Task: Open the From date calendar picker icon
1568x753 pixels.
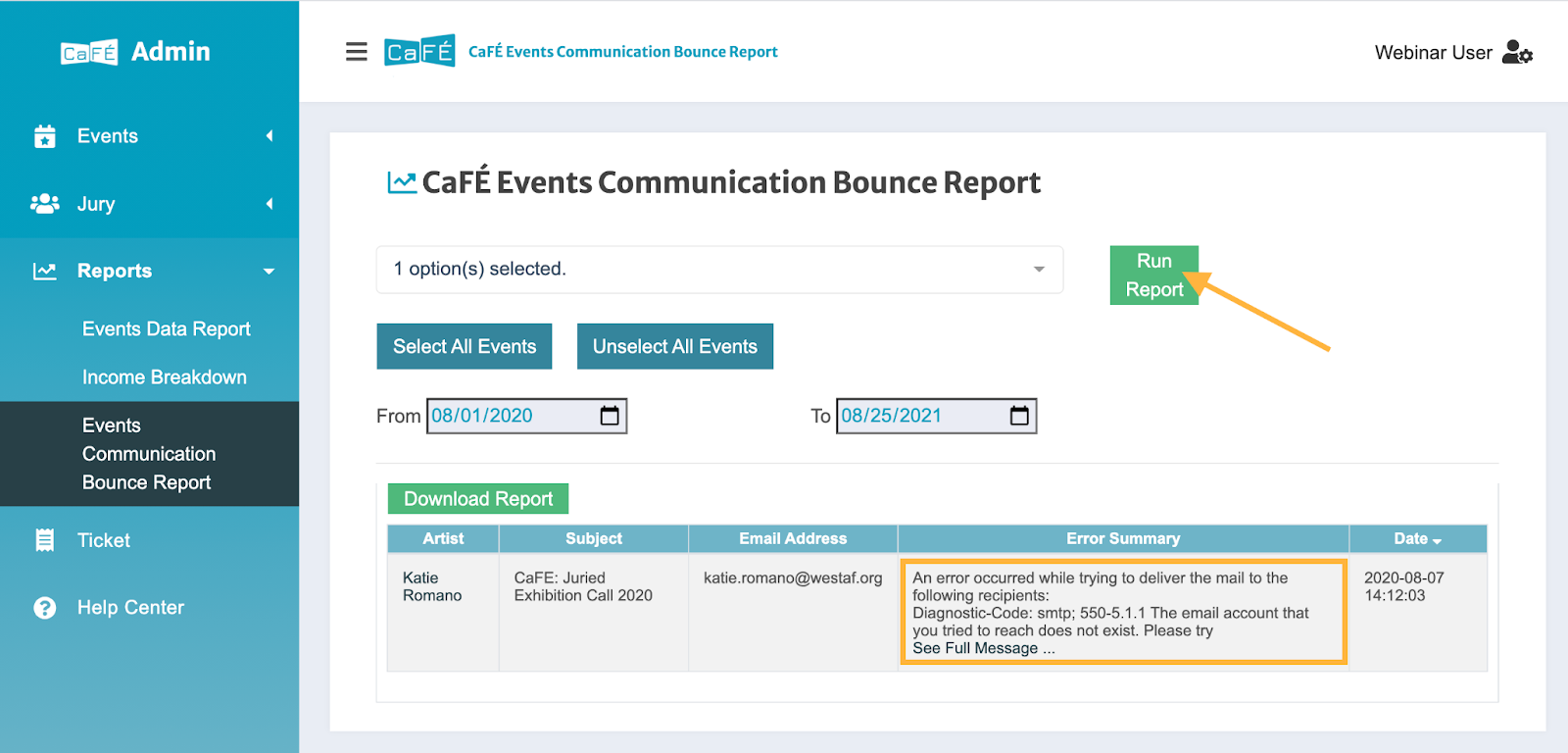Action: [610, 416]
